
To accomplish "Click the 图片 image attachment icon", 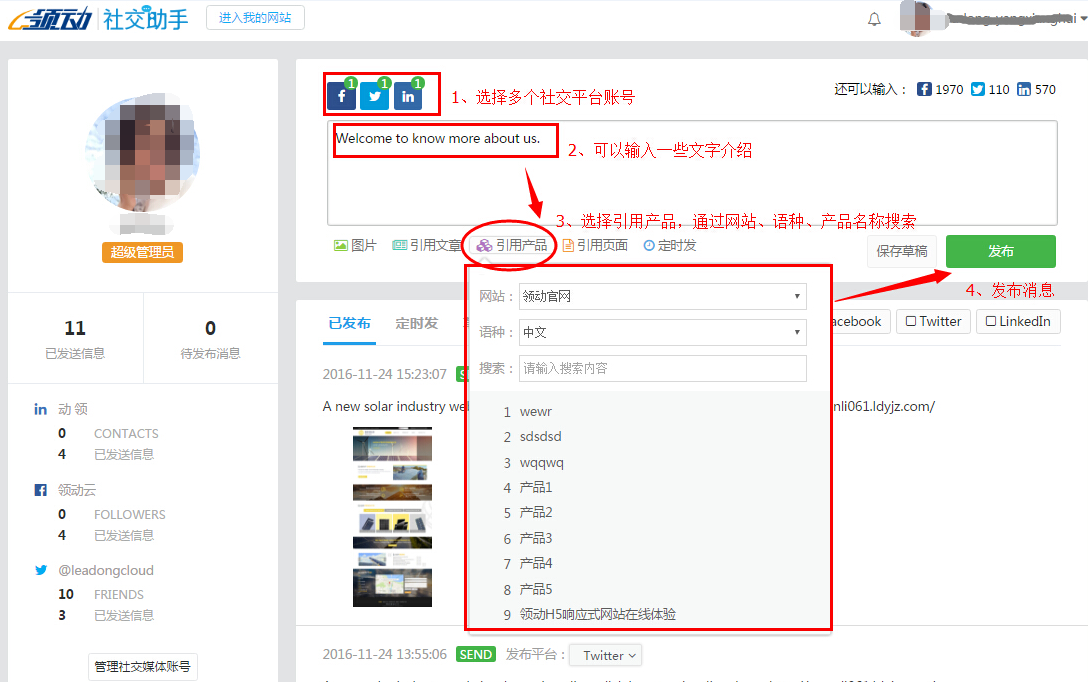I will click(341, 245).
